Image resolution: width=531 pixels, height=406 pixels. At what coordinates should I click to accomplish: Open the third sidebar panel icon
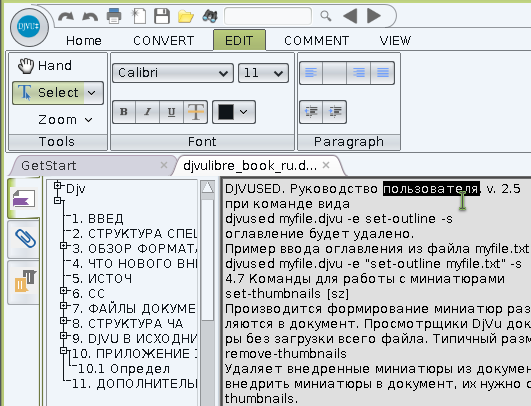pyautogui.click(x=25, y=282)
